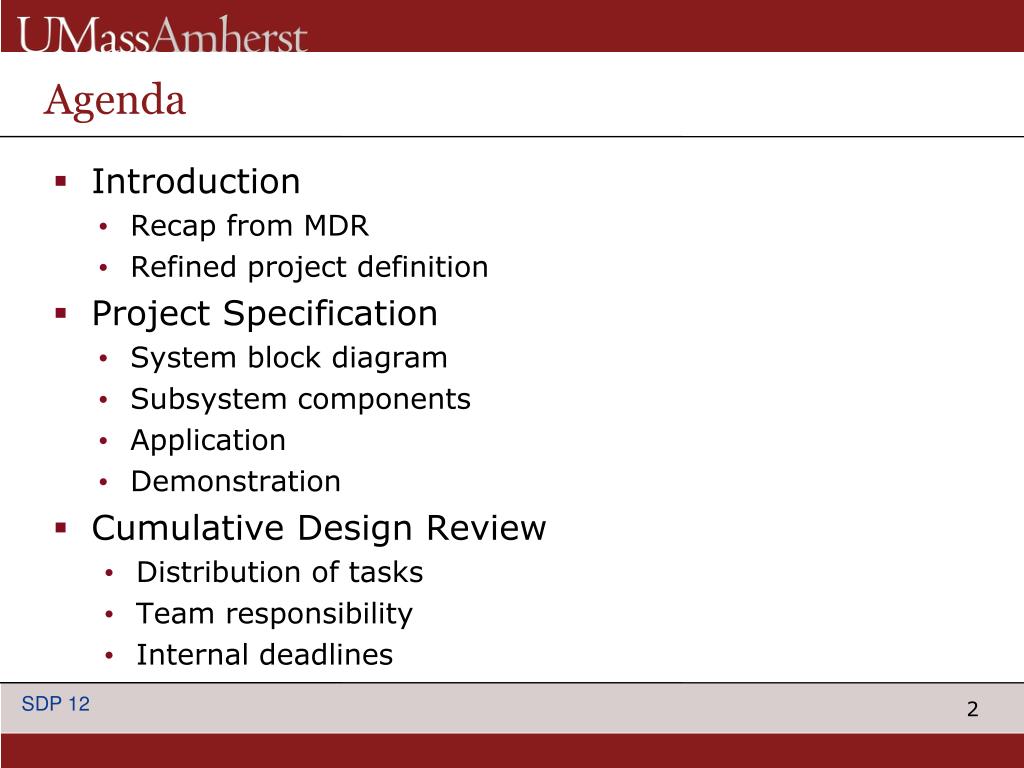Select the Agenda slide title

[115, 101]
